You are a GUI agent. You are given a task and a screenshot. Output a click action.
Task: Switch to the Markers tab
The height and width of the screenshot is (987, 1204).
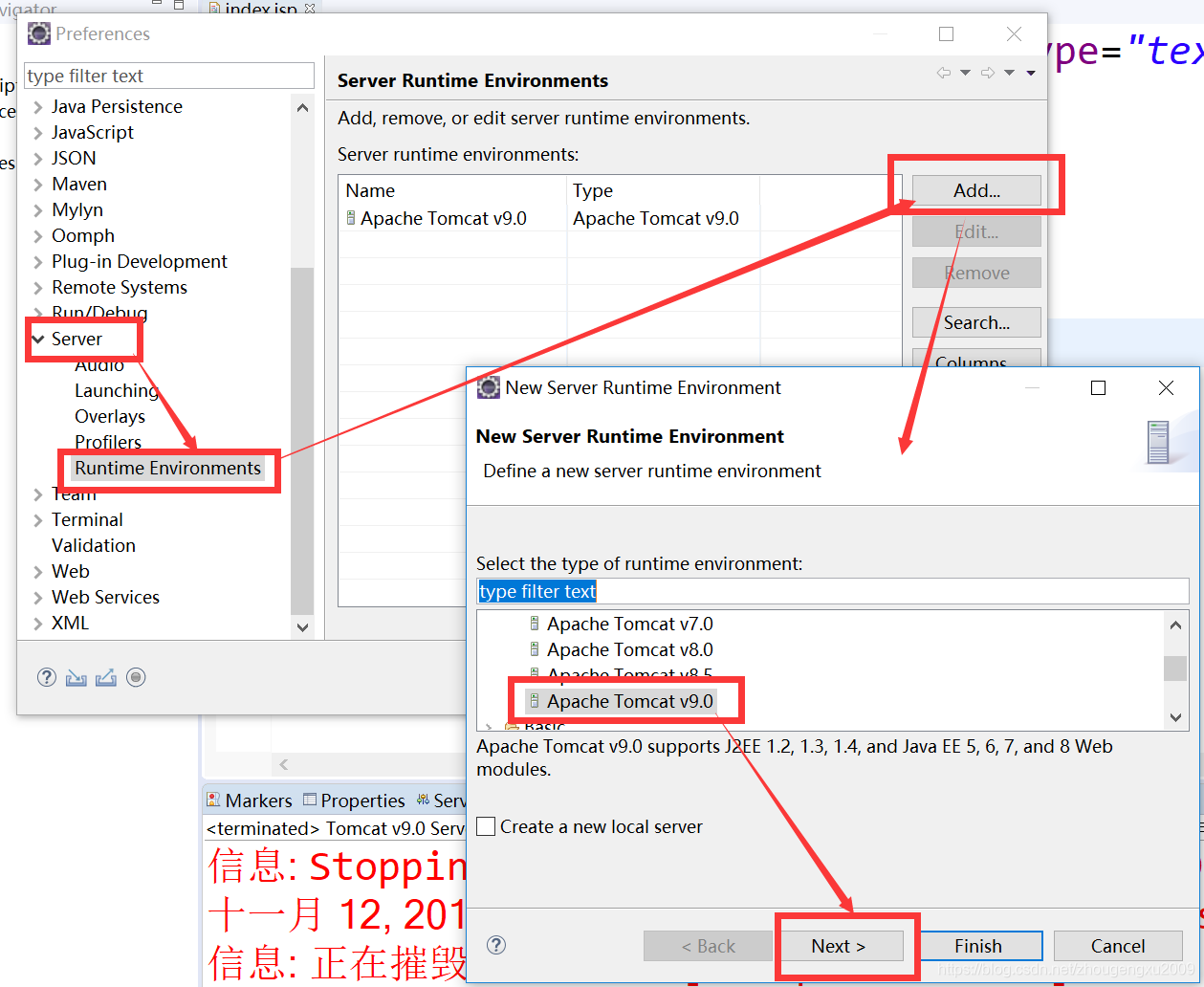coord(249,801)
